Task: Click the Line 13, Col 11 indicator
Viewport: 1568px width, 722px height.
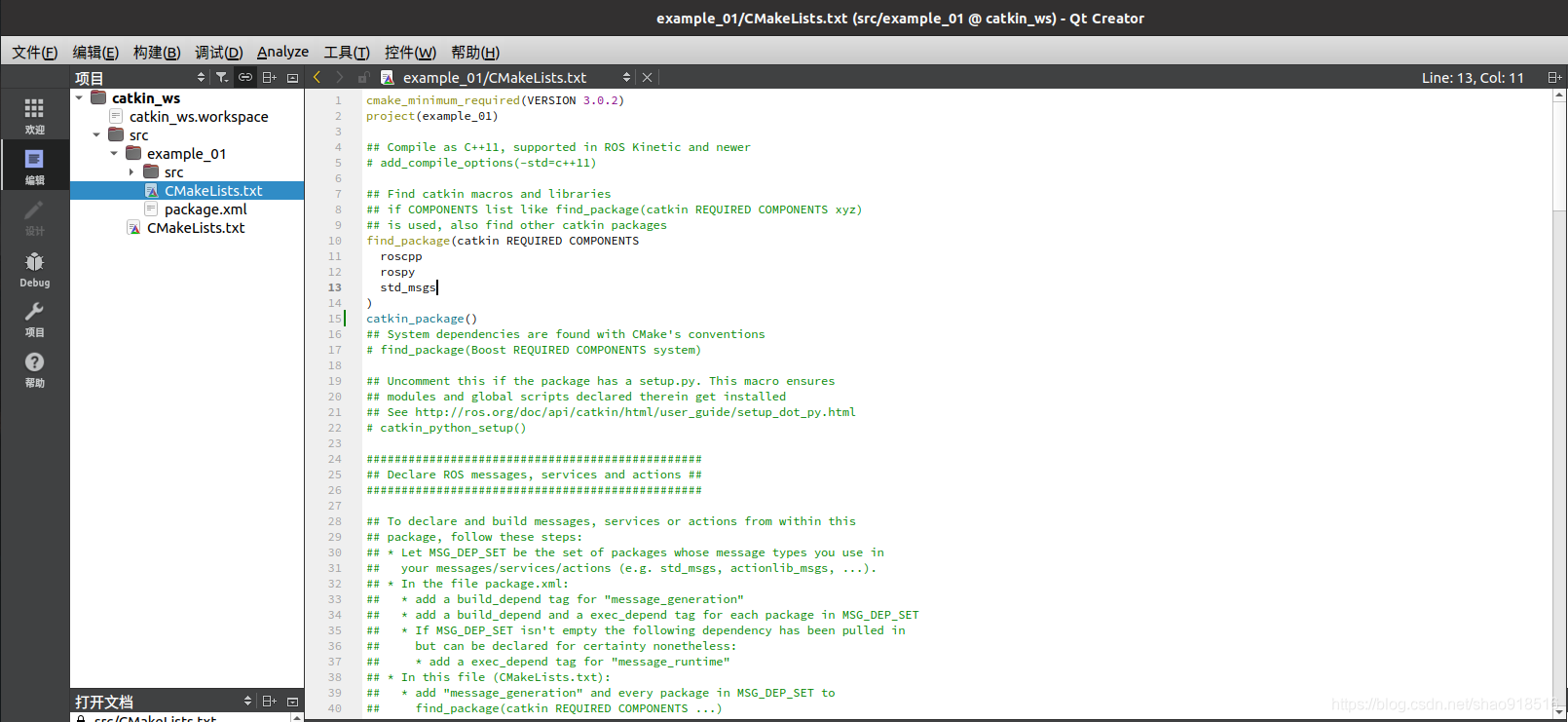Action: pyautogui.click(x=1473, y=77)
